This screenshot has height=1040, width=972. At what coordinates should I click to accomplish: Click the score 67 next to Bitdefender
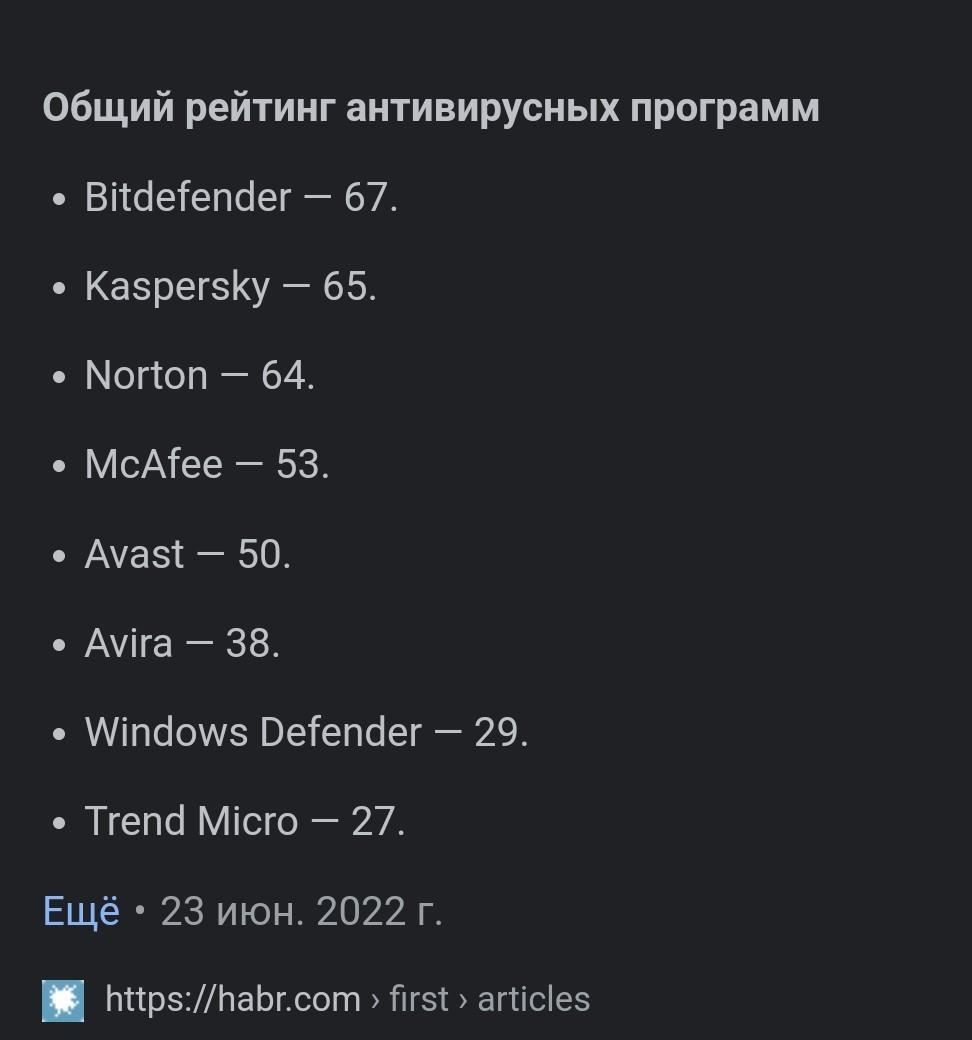pos(366,197)
